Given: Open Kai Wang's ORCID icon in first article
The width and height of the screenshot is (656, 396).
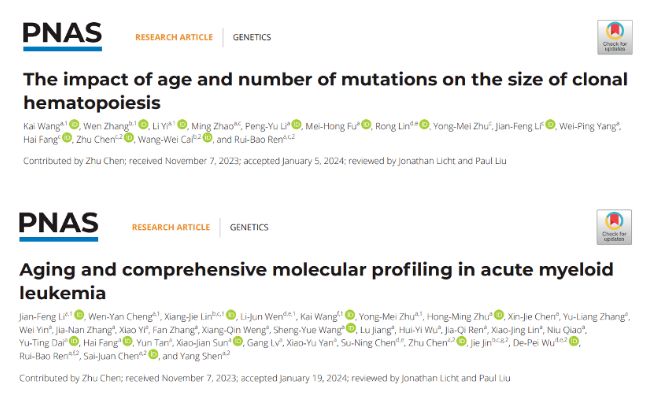Looking at the screenshot, I should [x=74, y=124].
